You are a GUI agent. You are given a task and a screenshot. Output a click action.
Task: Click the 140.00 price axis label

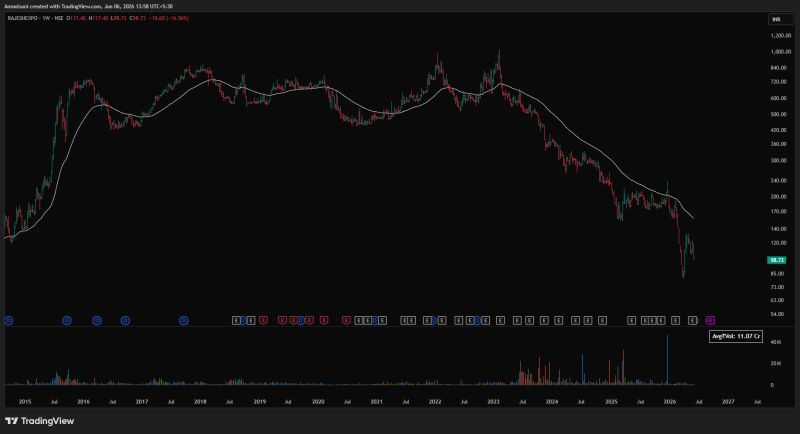pos(779,229)
